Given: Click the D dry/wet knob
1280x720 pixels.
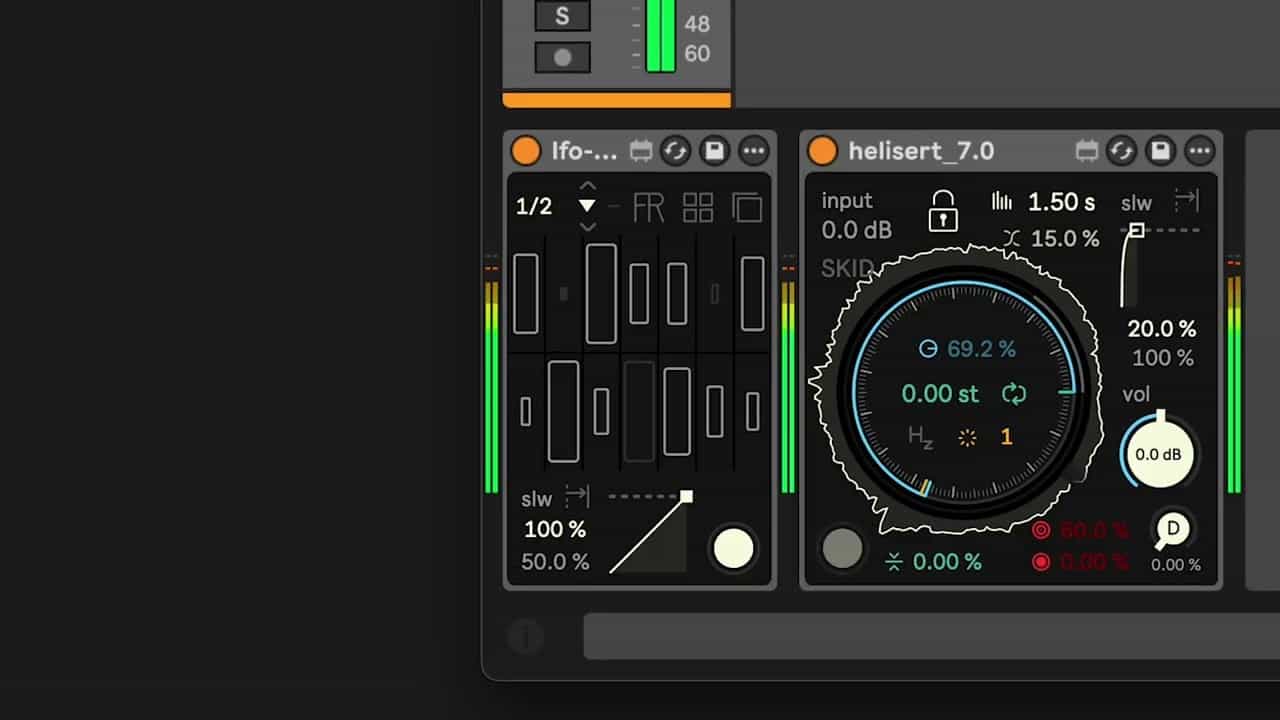Looking at the screenshot, I should (x=1172, y=530).
